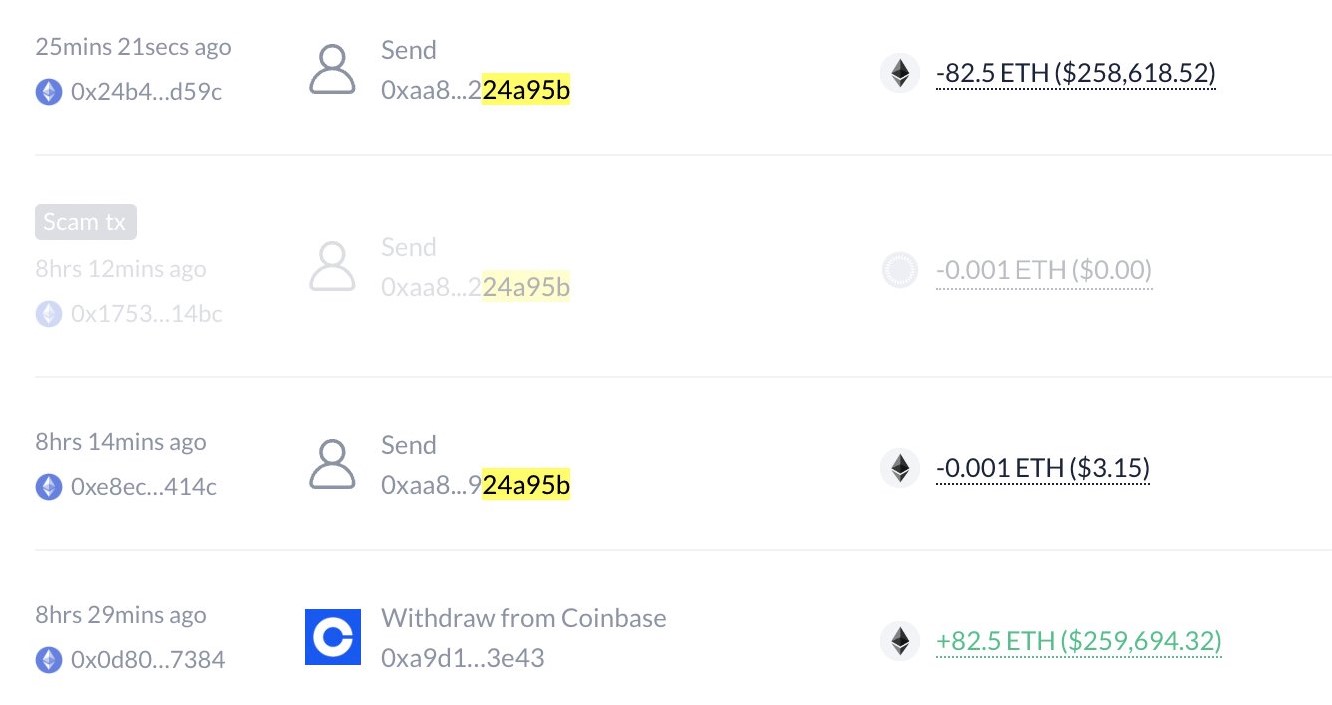The image size is (1332, 705).
Task: Click the faded Ethereum icon beside 0x1753...14bc
Action: [49, 314]
